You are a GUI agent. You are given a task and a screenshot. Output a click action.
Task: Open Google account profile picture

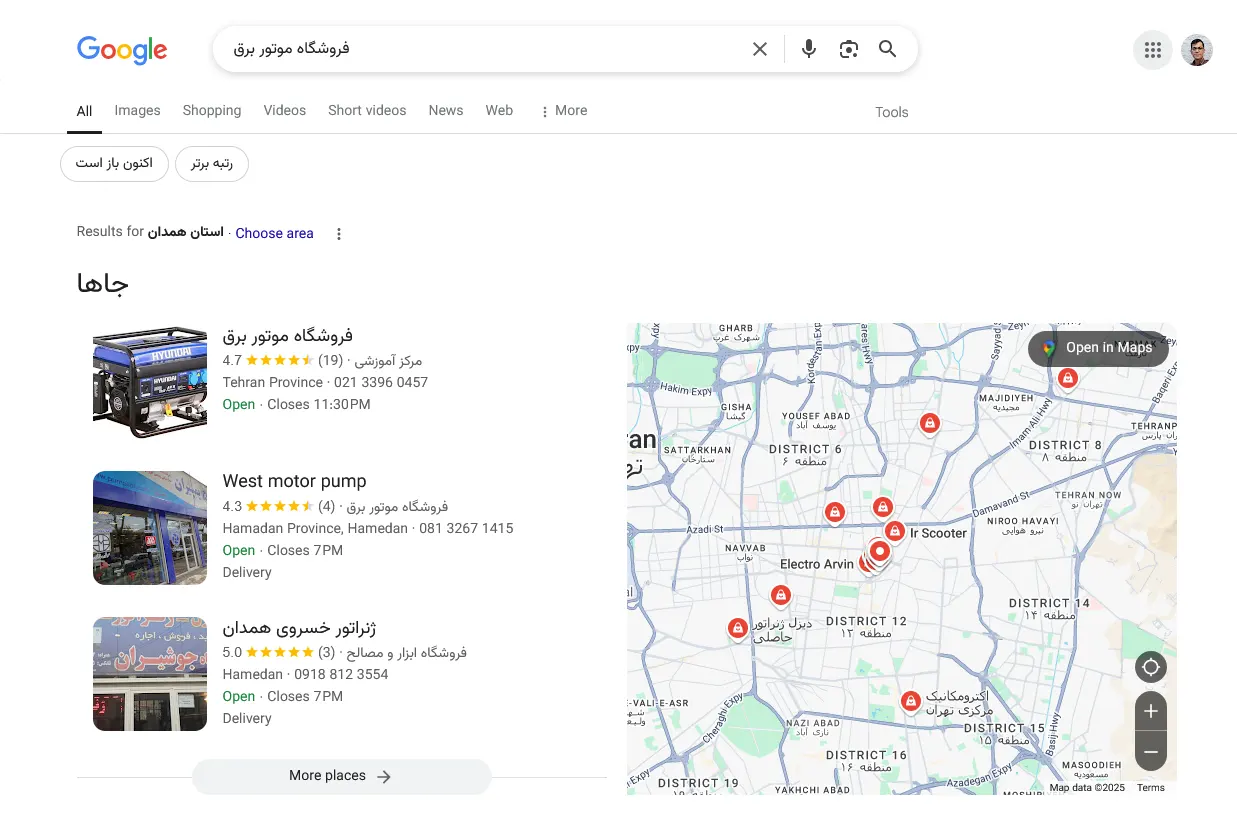[1197, 50]
